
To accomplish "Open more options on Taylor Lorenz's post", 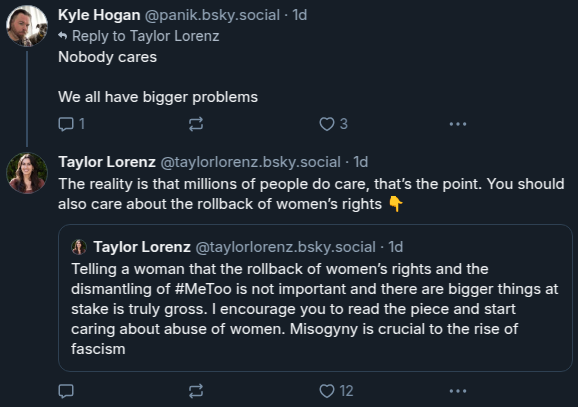I will pyautogui.click(x=458, y=391).
